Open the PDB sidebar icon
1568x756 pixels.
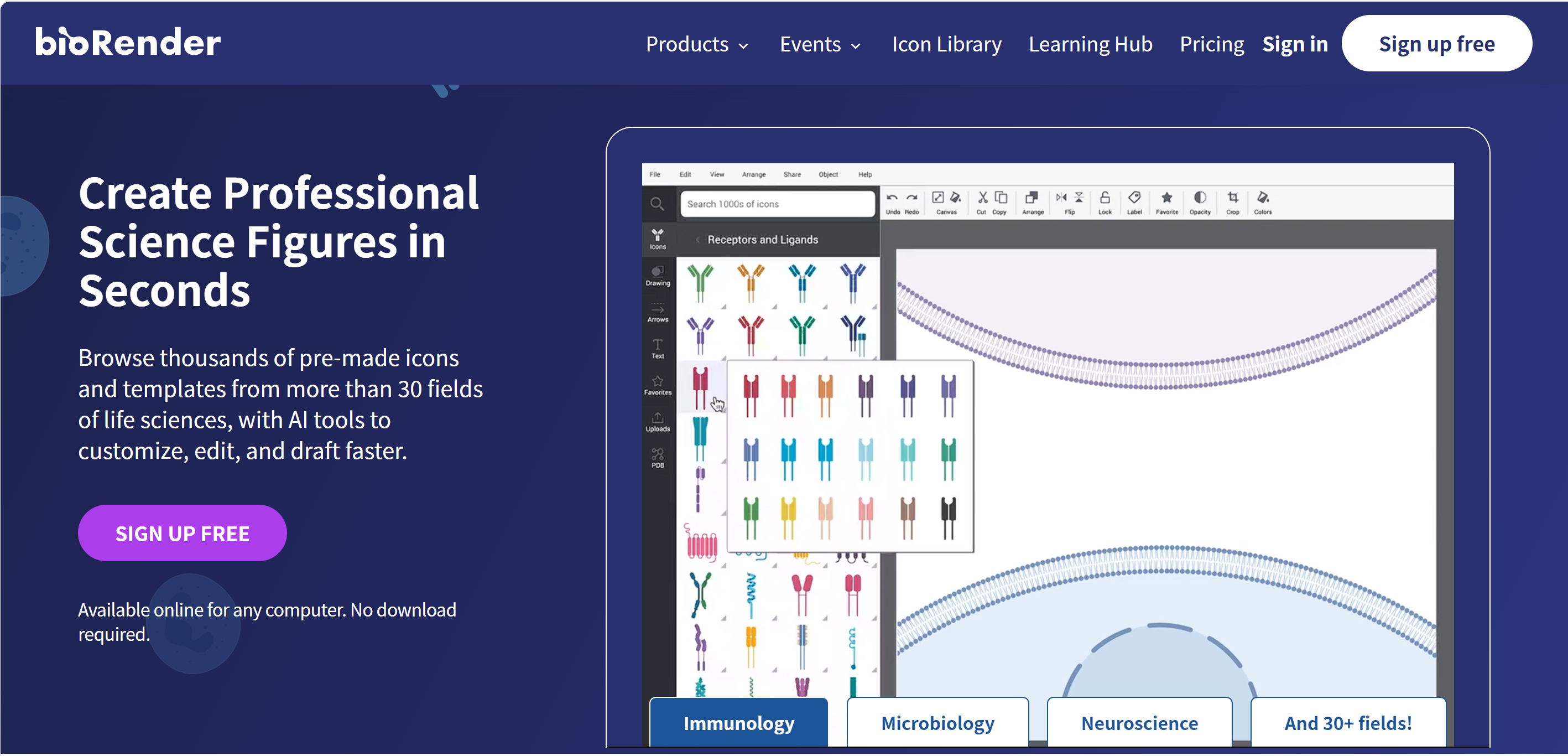[x=658, y=458]
